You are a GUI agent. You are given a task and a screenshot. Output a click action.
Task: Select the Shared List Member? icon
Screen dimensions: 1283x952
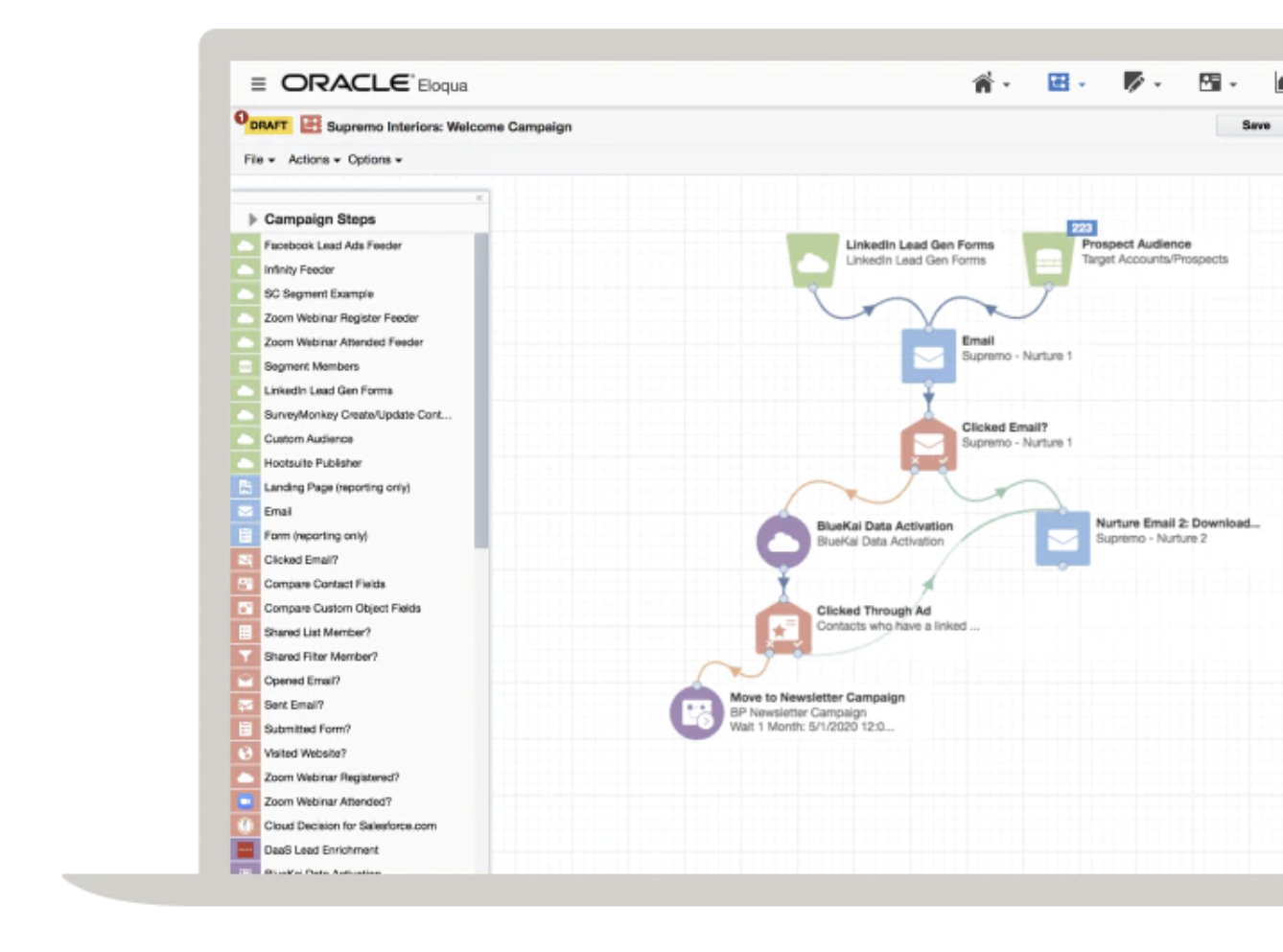click(x=245, y=632)
